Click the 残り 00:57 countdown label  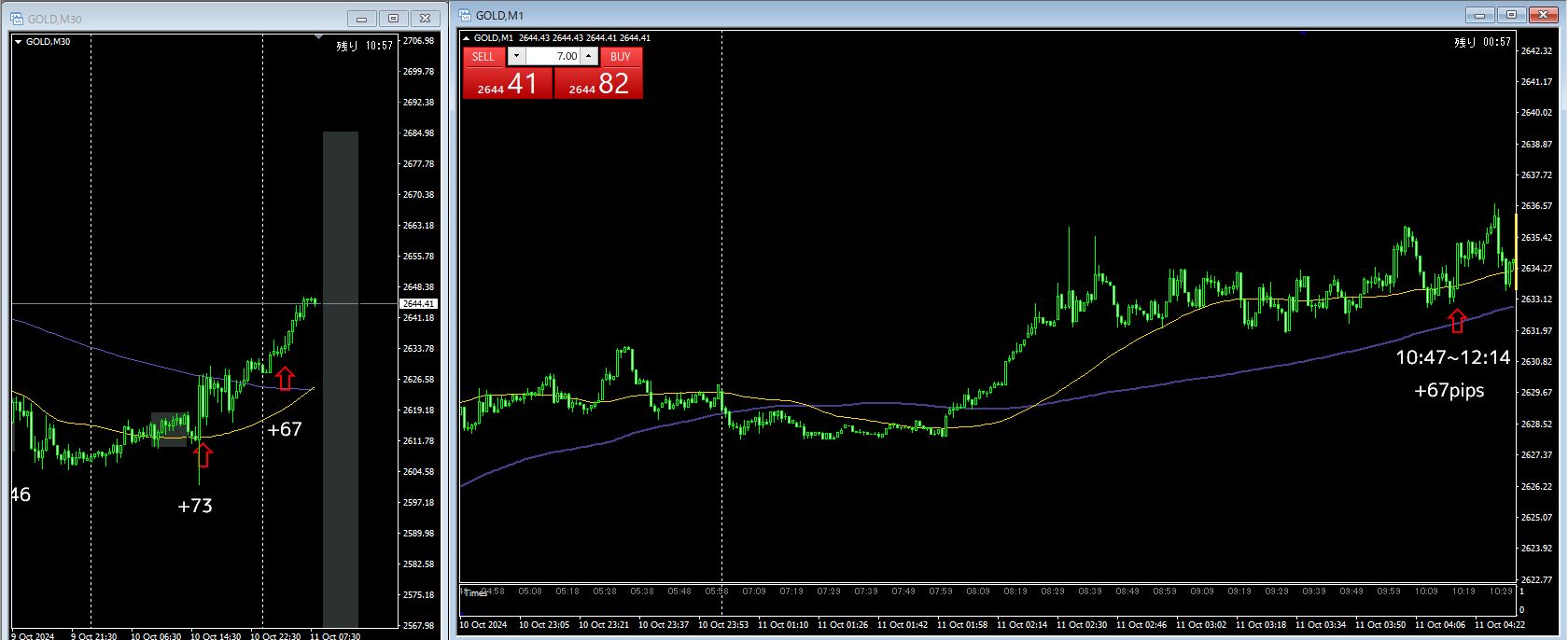(1483, 42)
